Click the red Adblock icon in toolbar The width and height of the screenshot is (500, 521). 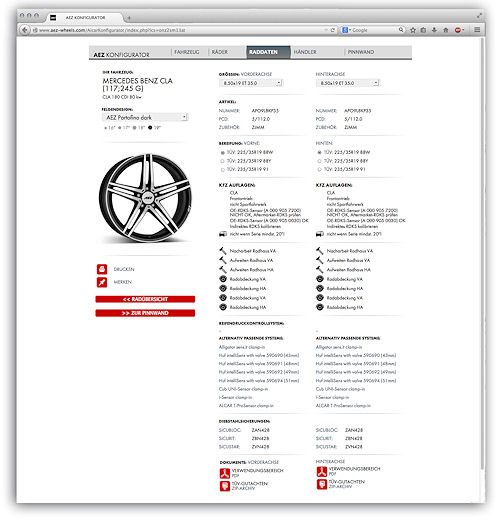tap(458, 30)
